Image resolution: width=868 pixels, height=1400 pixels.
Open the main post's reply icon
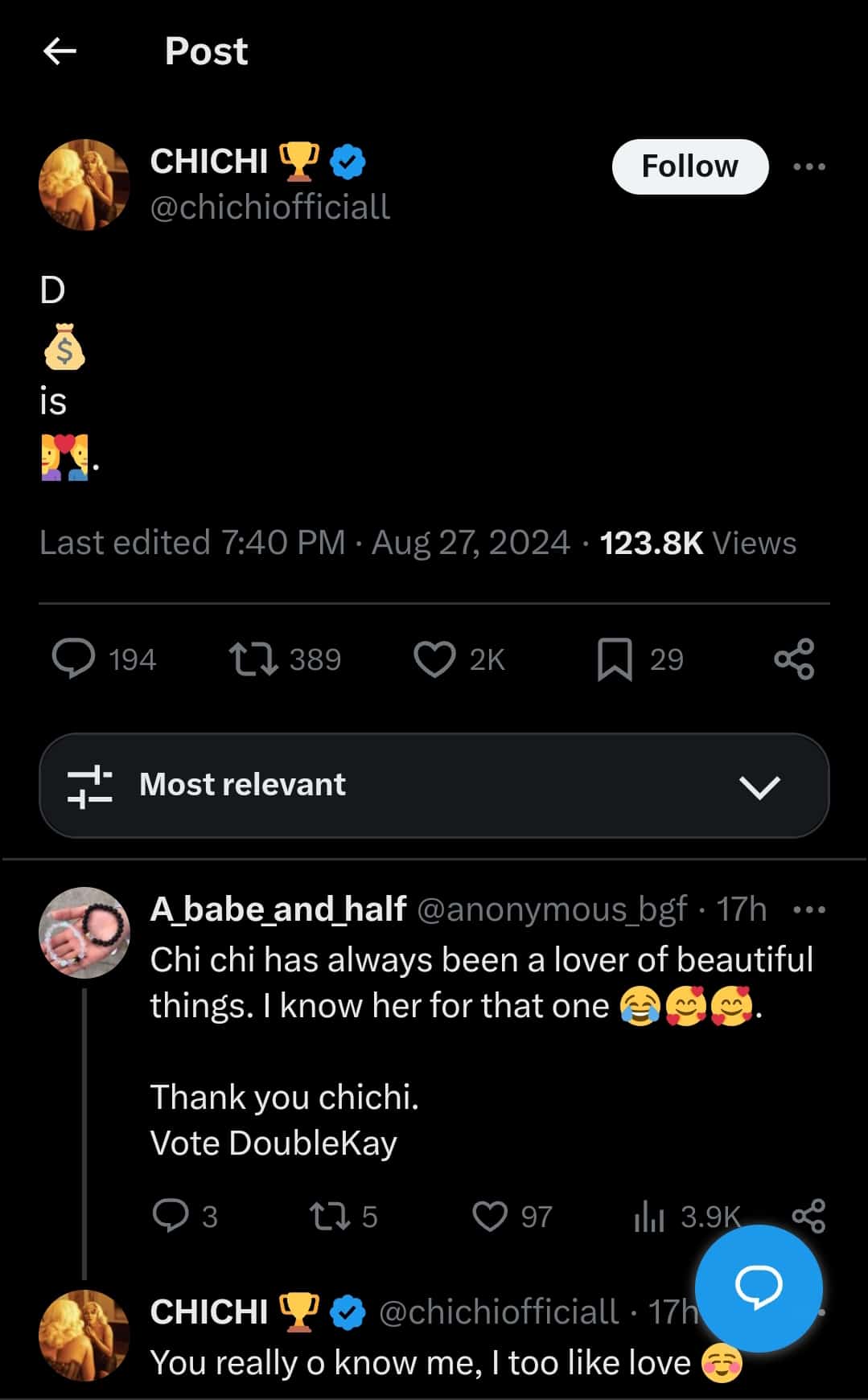click(x=74, y=659)
